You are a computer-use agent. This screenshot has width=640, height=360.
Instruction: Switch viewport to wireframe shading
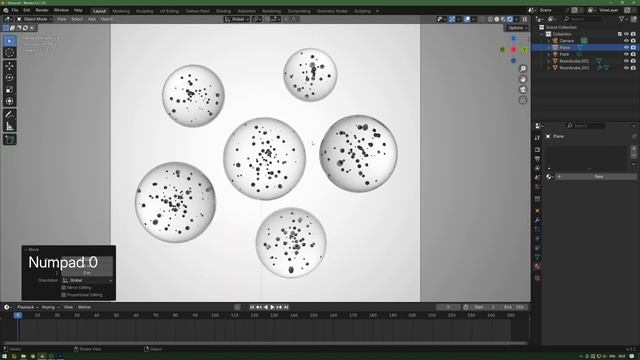point(490,19)
